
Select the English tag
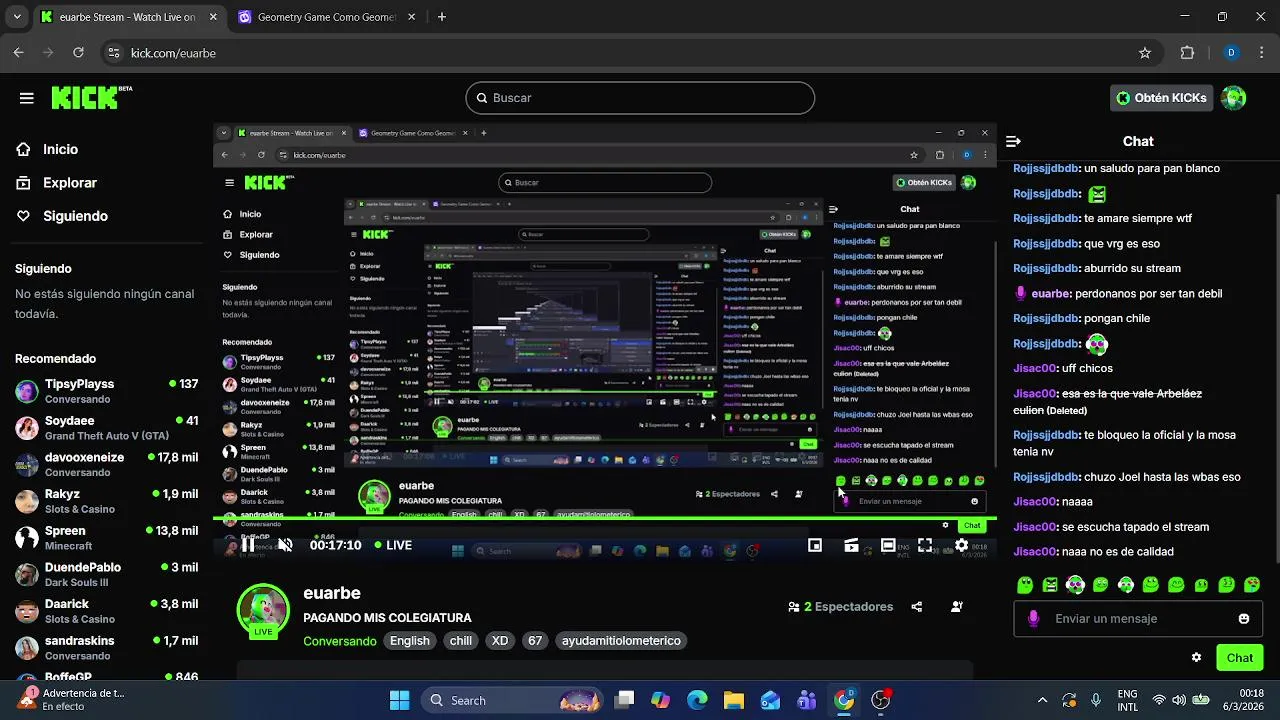(410, 641)
